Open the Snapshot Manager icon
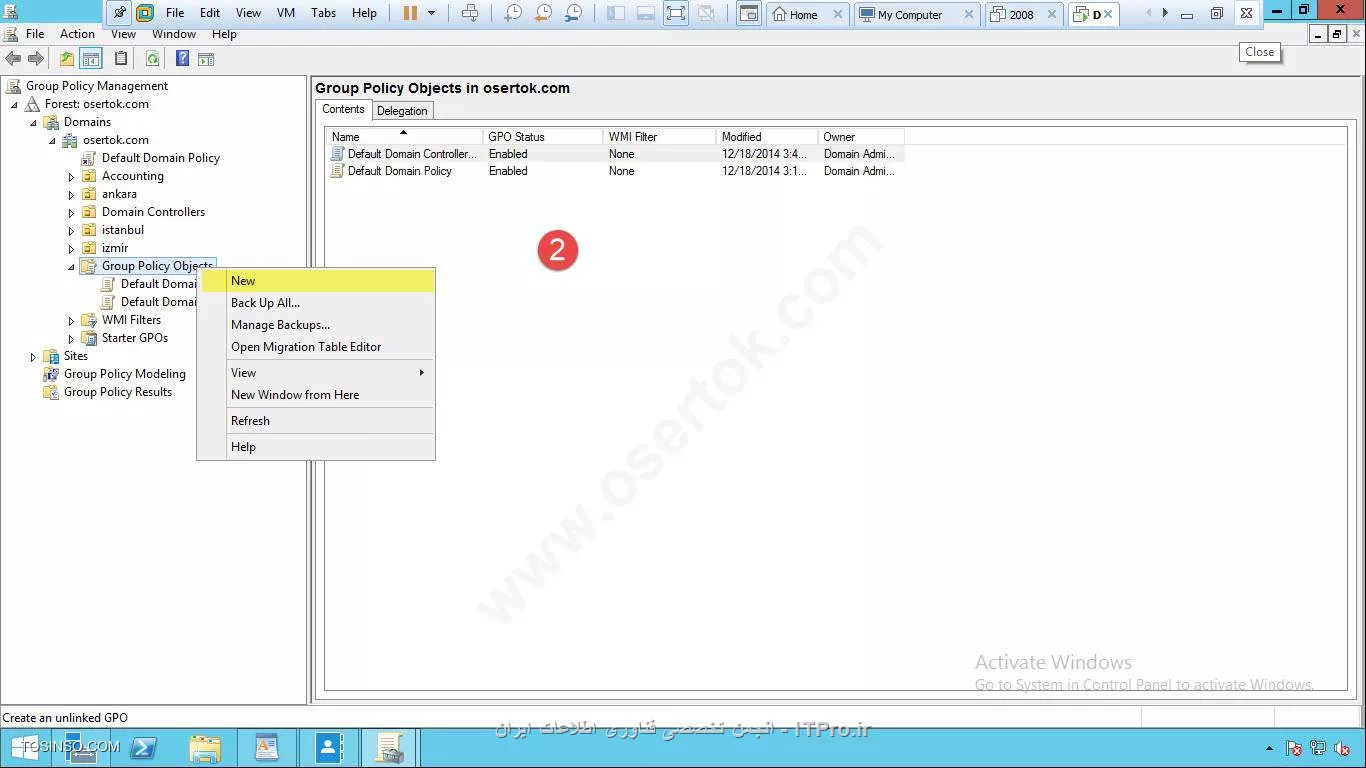The height and width of the screenshot is (768, 1366). point(574,13)
